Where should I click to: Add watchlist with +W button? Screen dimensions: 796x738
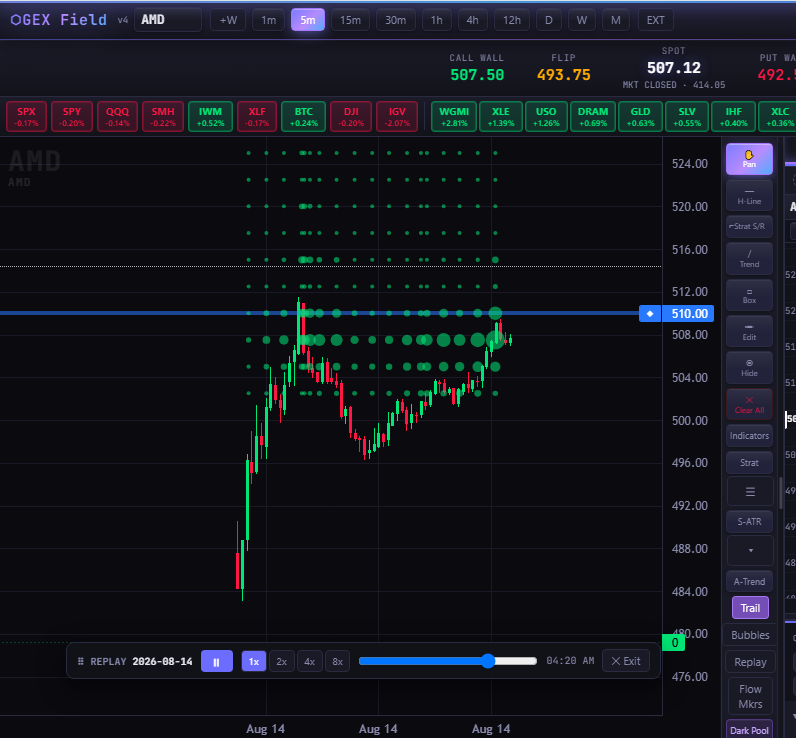228,20
